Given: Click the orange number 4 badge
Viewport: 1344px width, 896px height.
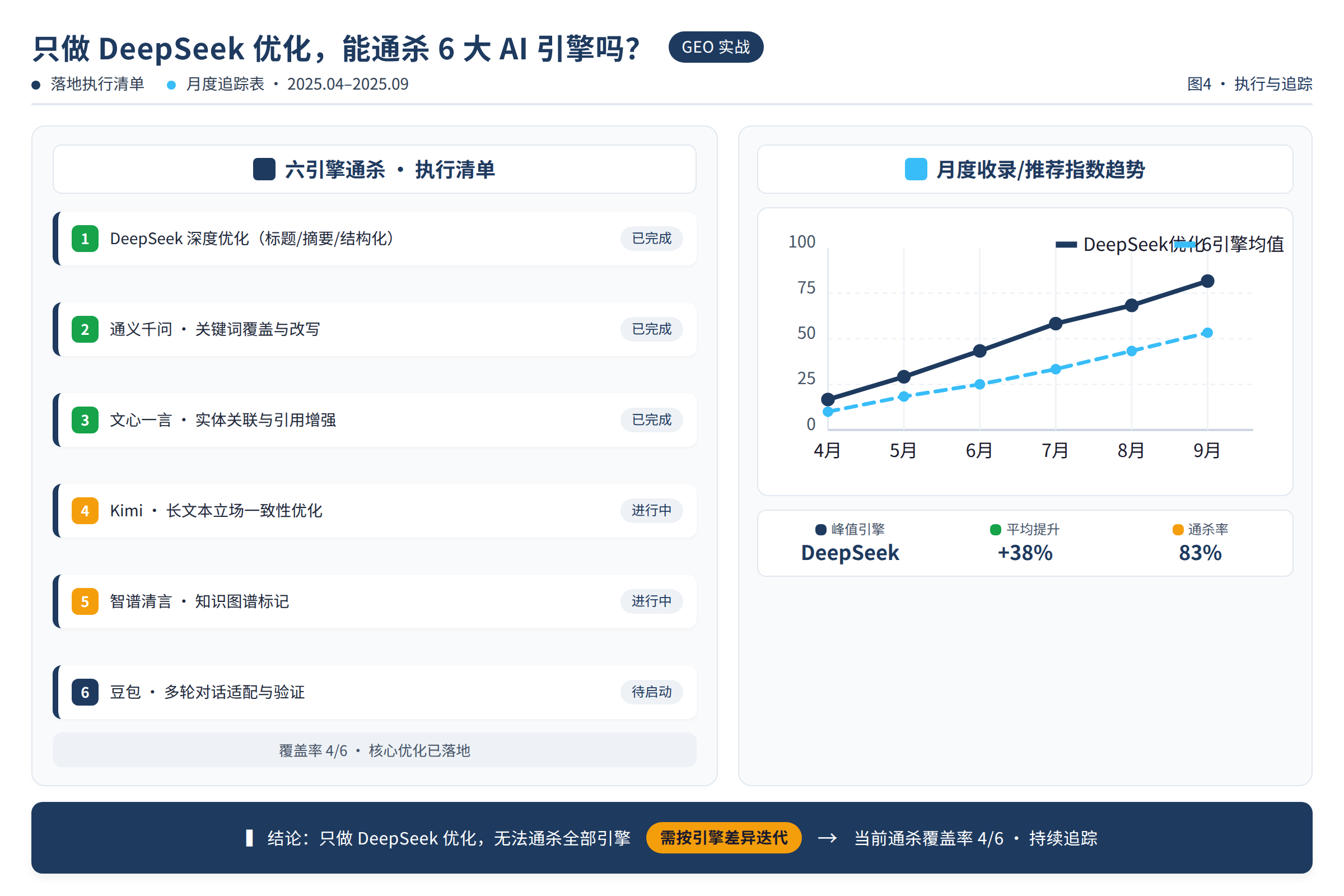Looking at the screenshot, I should tap(85, 511).
